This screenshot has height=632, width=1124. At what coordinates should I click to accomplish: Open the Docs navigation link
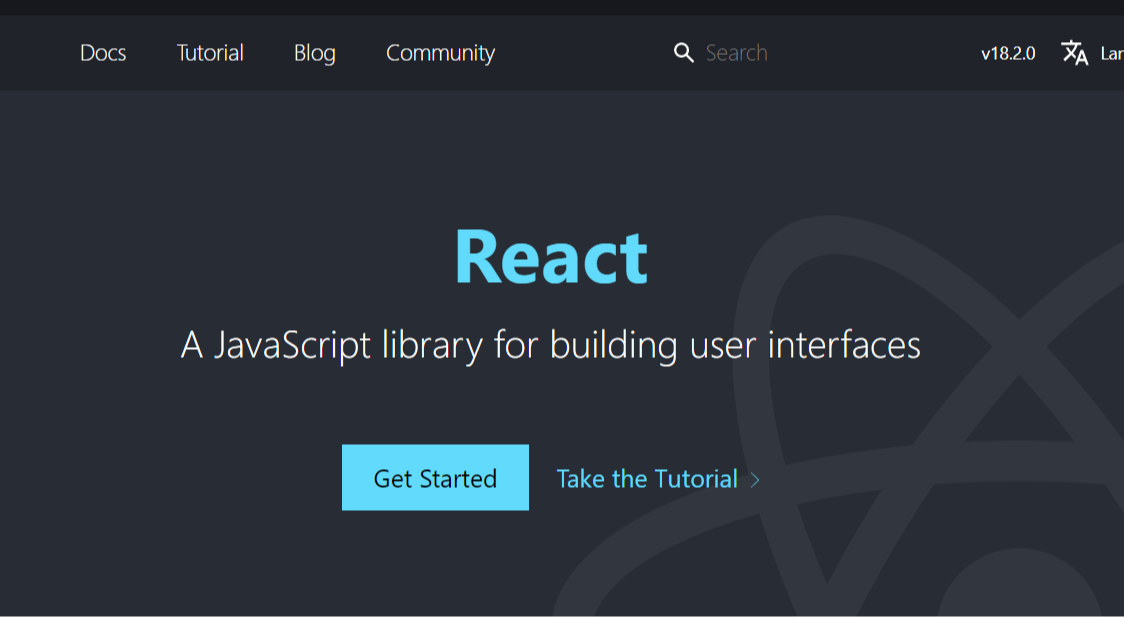point(103,53)
